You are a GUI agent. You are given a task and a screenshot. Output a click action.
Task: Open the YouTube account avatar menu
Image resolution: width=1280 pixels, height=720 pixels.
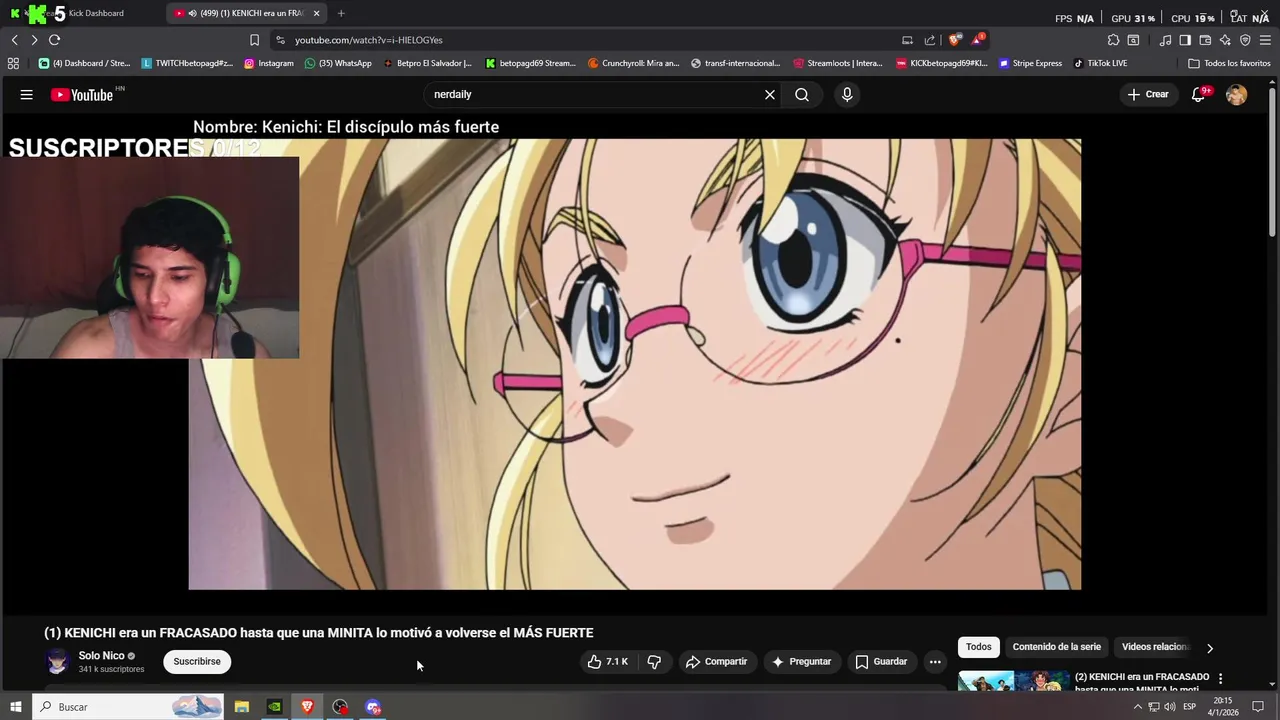[x=1237, y=94]
